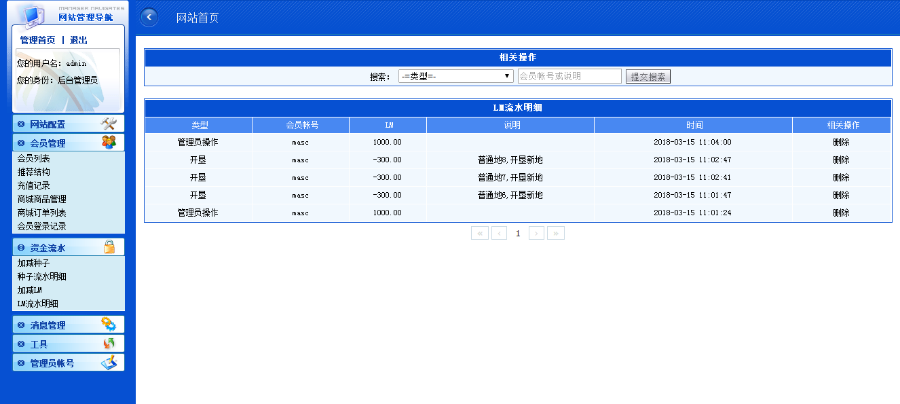Image resolution: width=900 pixels, height=404 pixels.
Task: Open 商城订单列表 in the sidebar
Action: click(x=42, y=212)
